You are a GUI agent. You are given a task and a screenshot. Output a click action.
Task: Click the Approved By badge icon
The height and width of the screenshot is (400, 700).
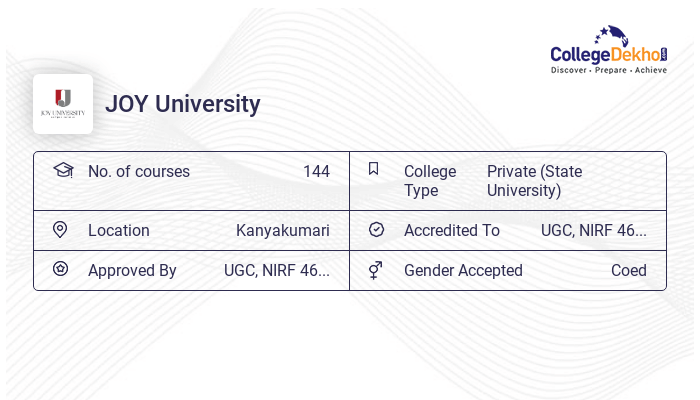[x=60, y=269]
